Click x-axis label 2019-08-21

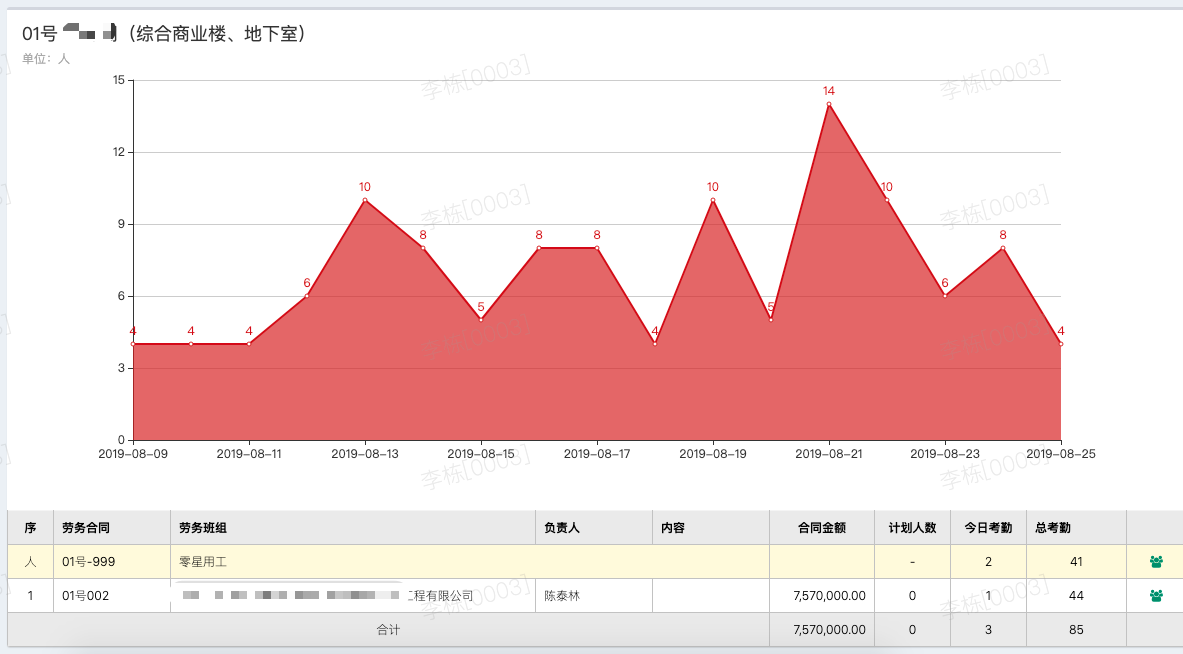point(828,454)
